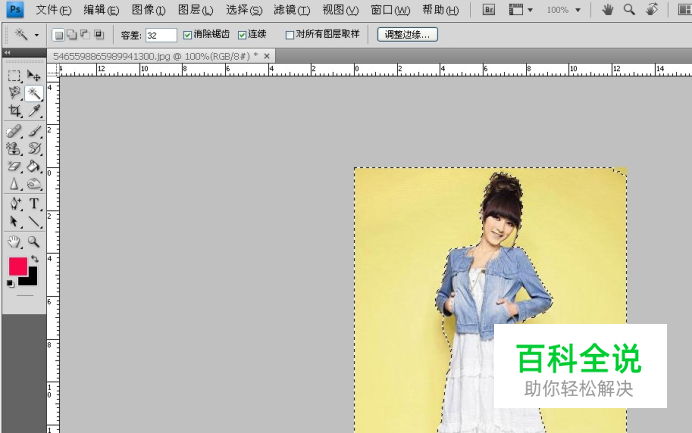The height and width of the screenshot is (433, 692).
Task: Open the 编辑(E) menu
Action: 101,10
